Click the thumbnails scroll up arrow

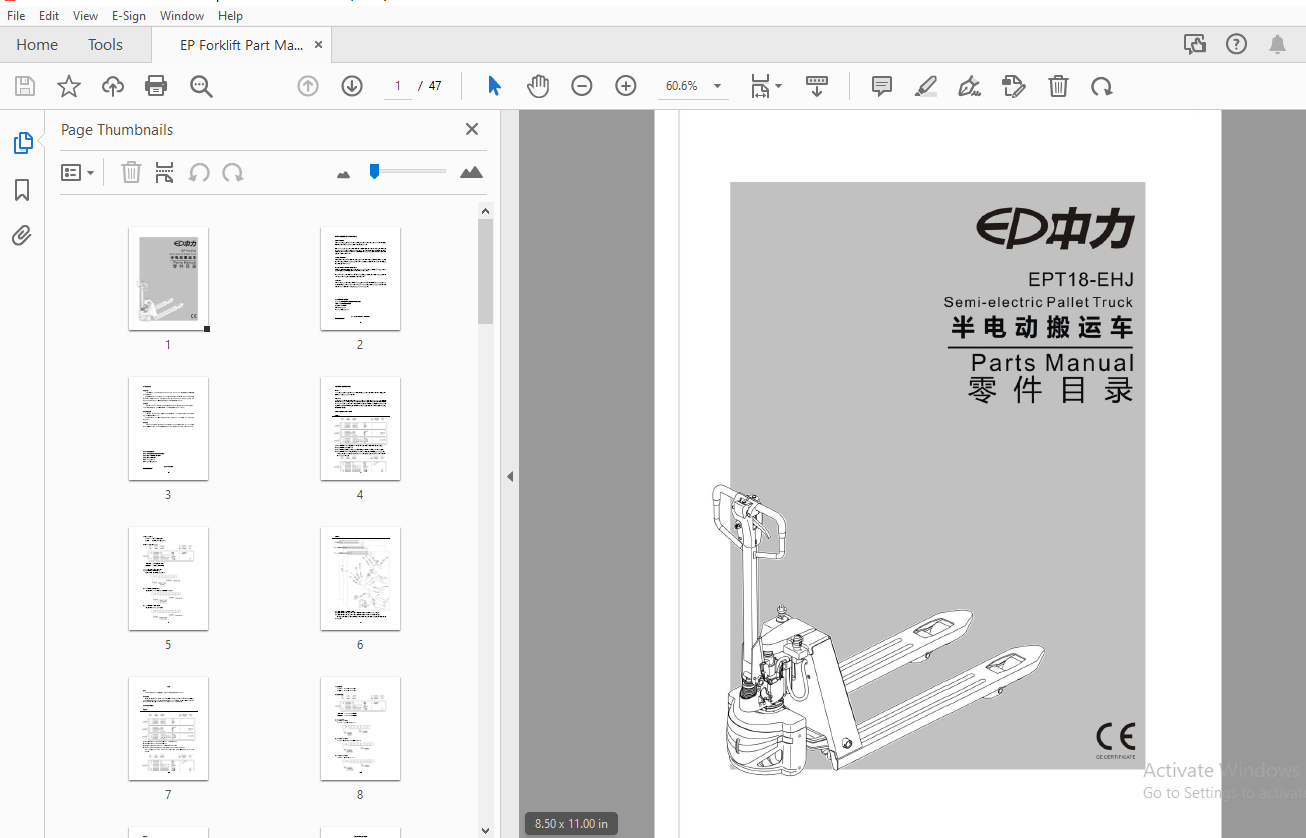[x=485, y=211]
